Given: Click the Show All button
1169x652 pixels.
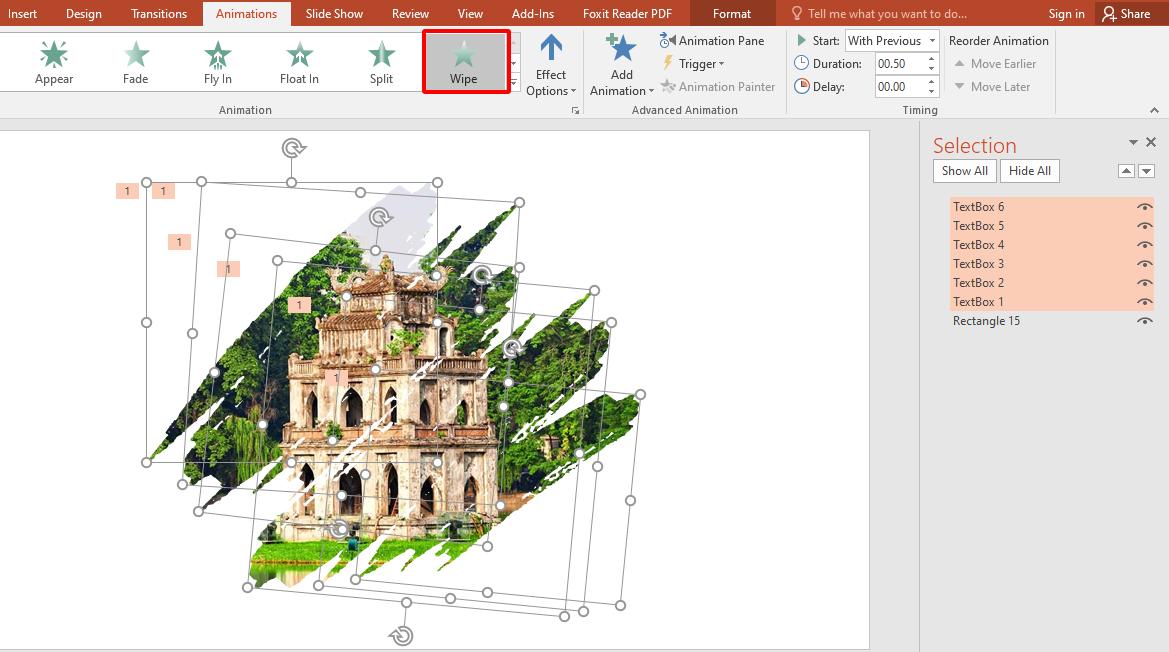Looking at the screenshot, I should coord(963,170).
